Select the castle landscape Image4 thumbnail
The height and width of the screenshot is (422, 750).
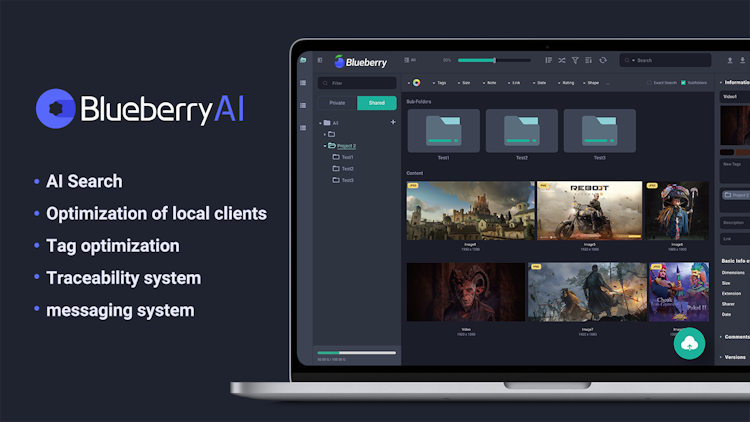click(x=471, y=211)
